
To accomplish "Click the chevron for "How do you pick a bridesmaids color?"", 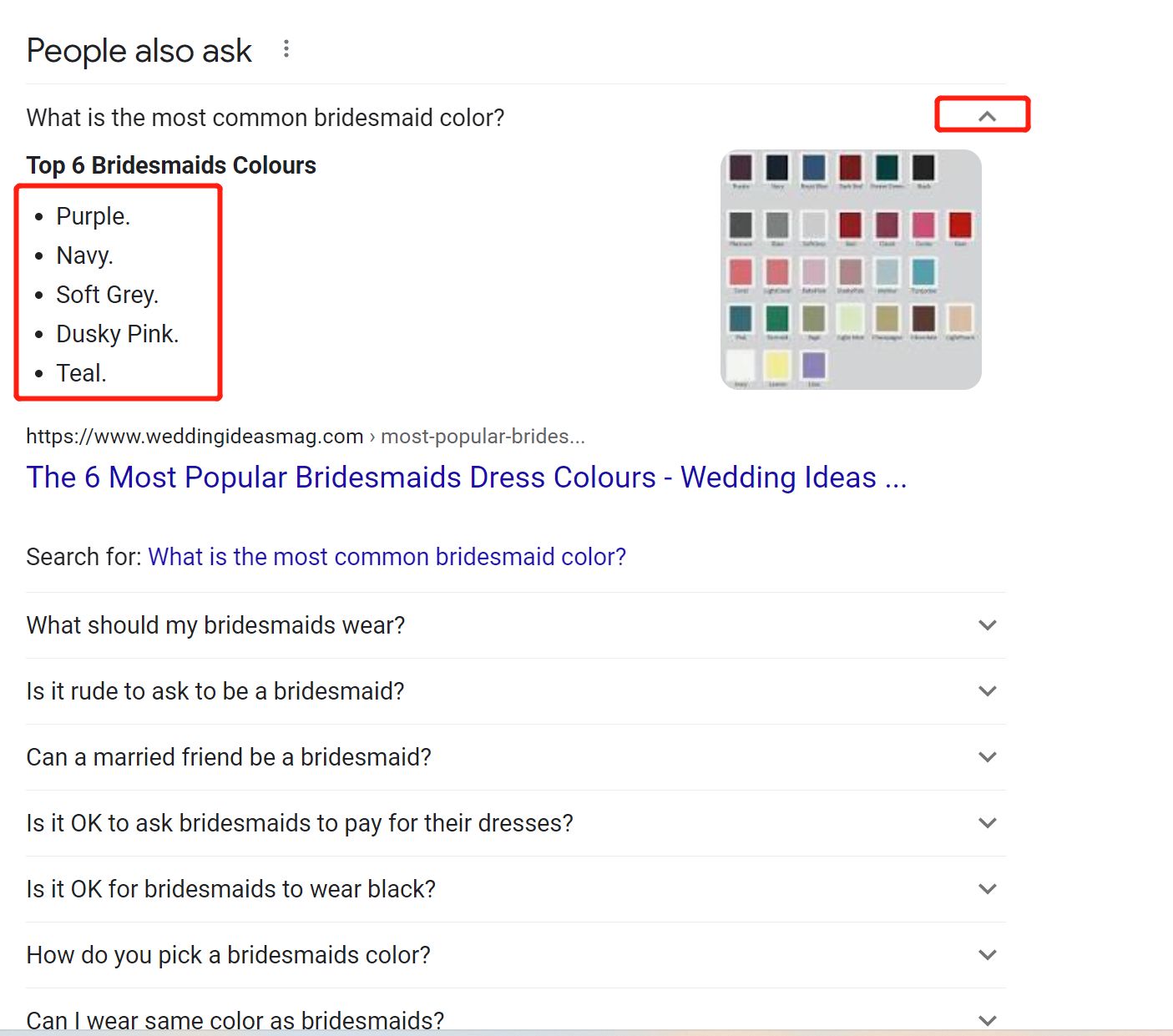I will pos(987,955).
